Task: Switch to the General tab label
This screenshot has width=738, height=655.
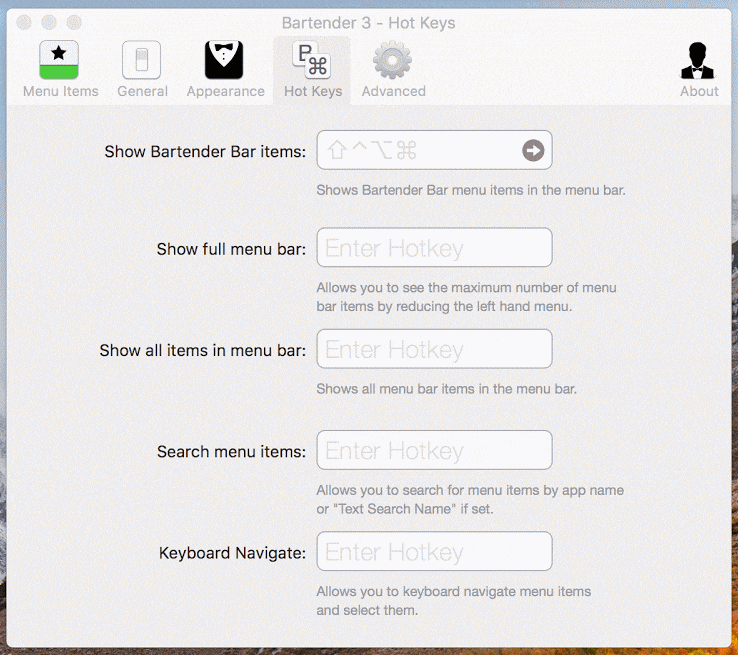Action: [x=143, y=91]
